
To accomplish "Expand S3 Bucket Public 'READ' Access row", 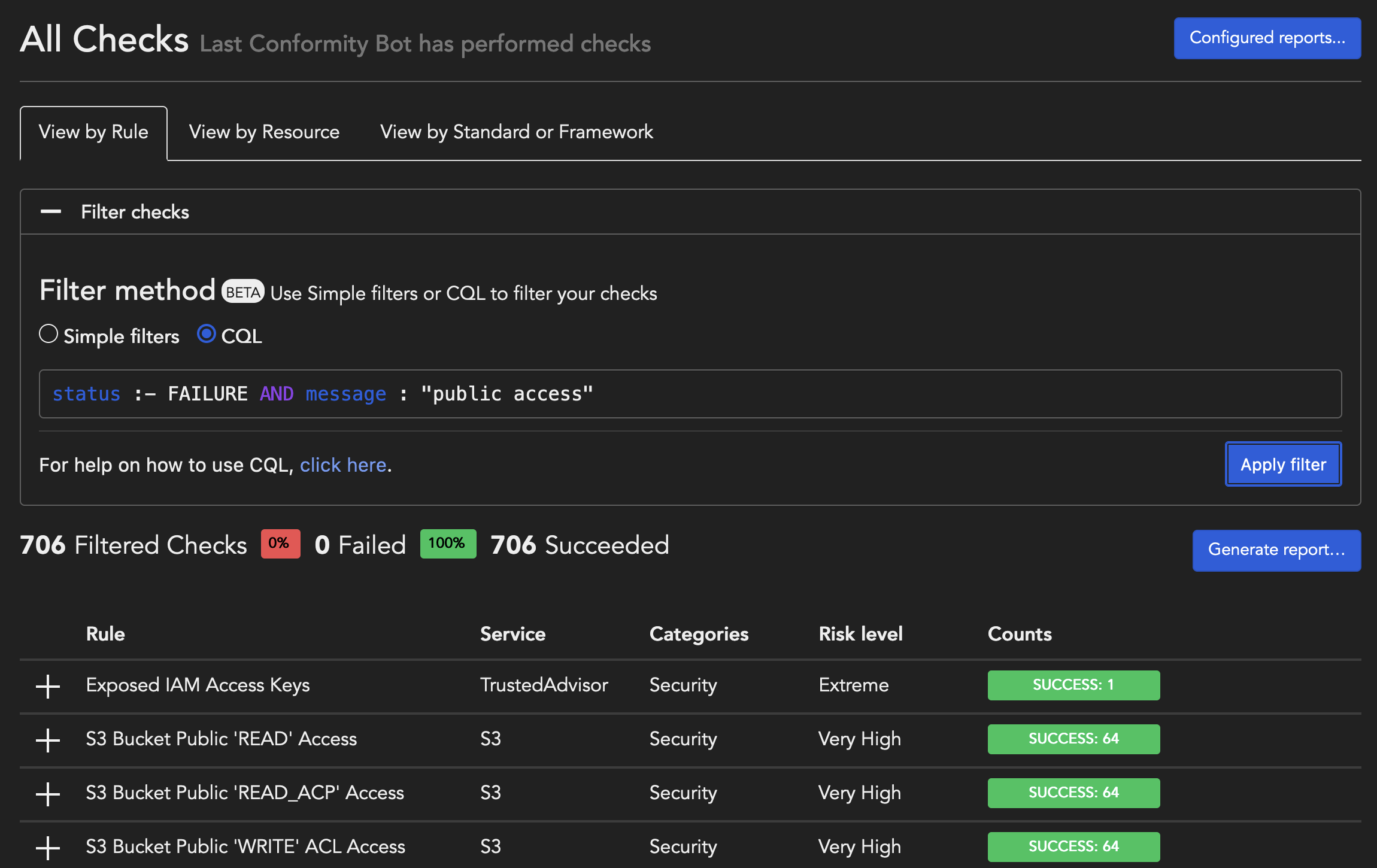I will [48, 740].
